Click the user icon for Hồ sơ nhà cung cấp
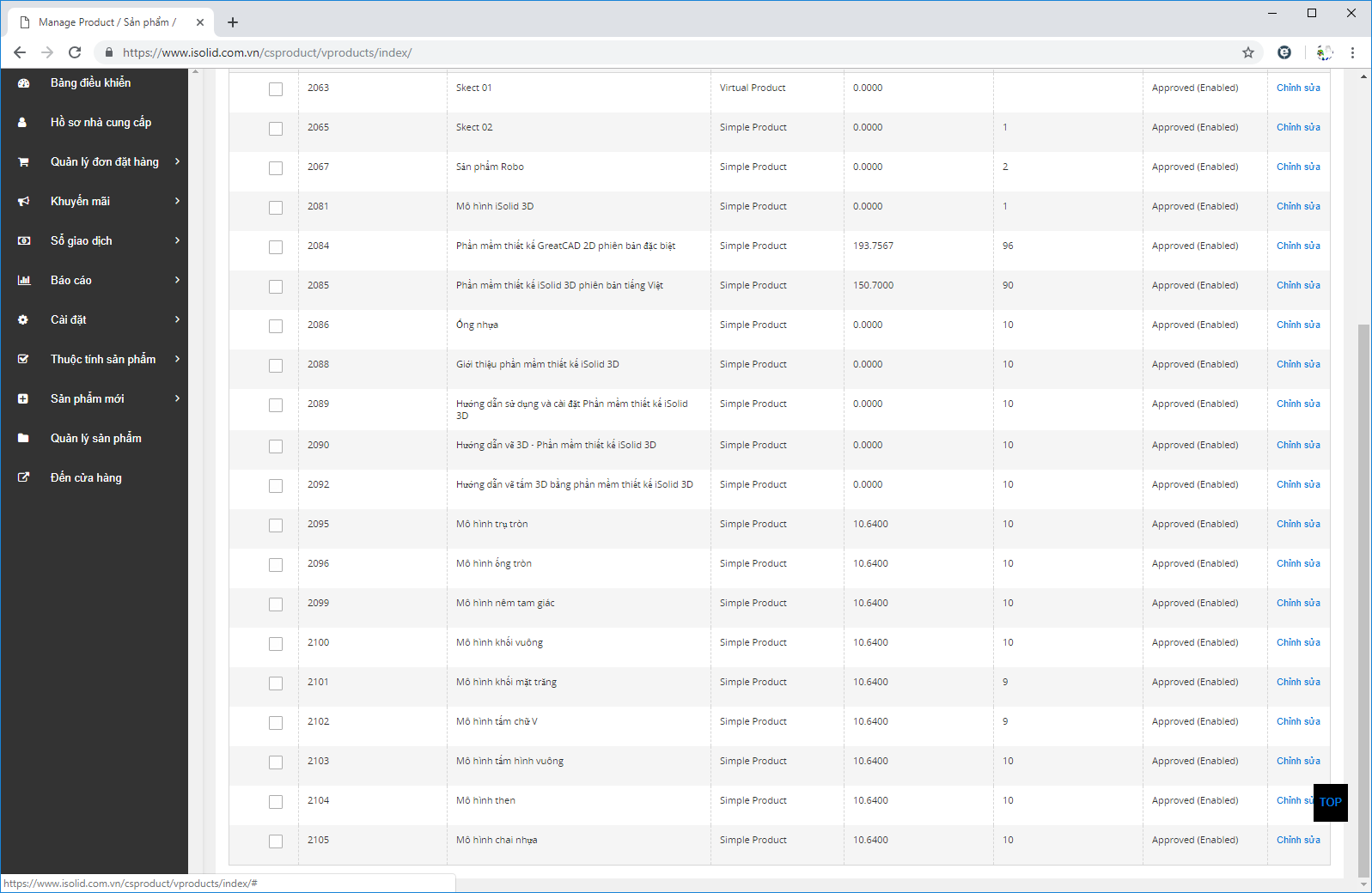Screen dimensions: 1372x893 (22, 123)
